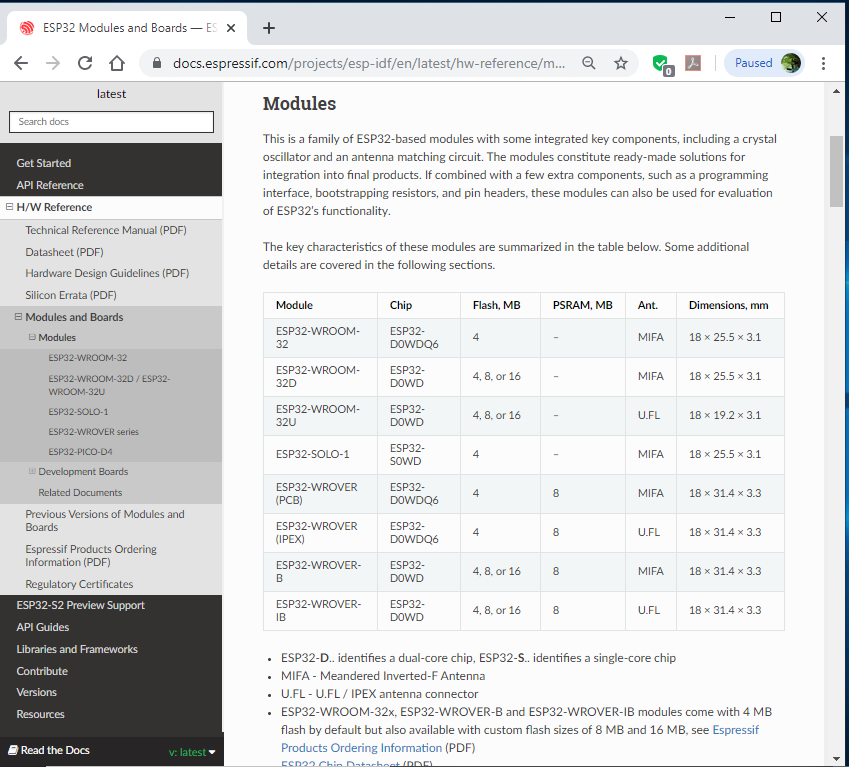
Task: Go back with the browser back arrow
Action: coord(21,63)
